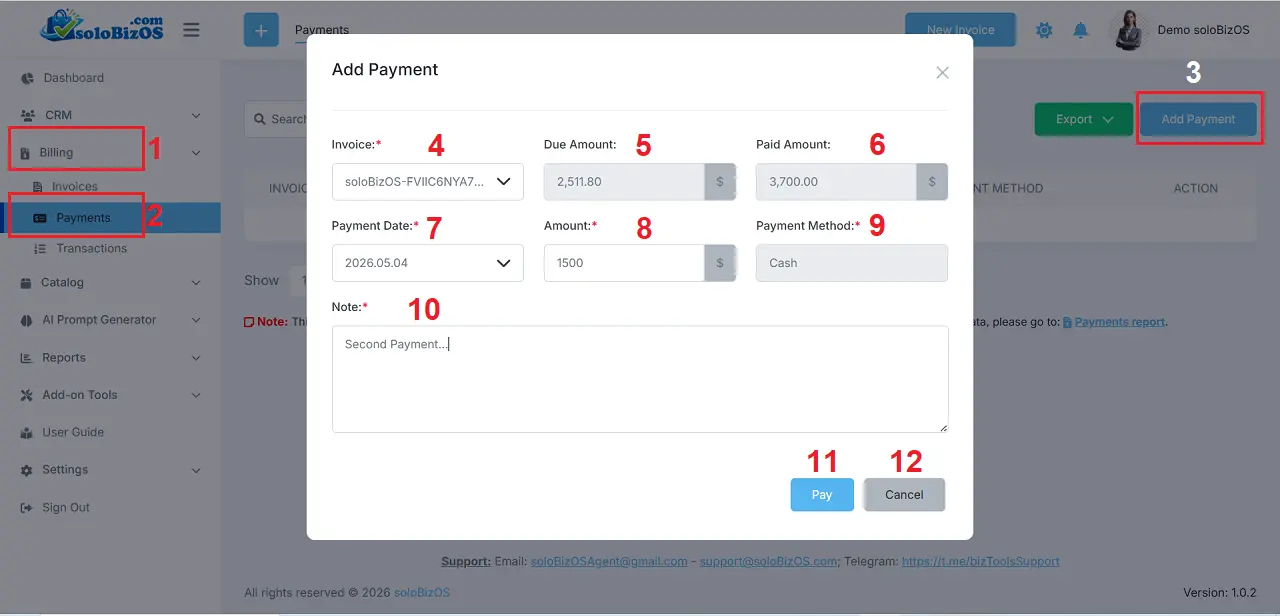1280x616 pixels.
Task: Click the Dashboard icon in sidebar
Action: pos(27,78)
